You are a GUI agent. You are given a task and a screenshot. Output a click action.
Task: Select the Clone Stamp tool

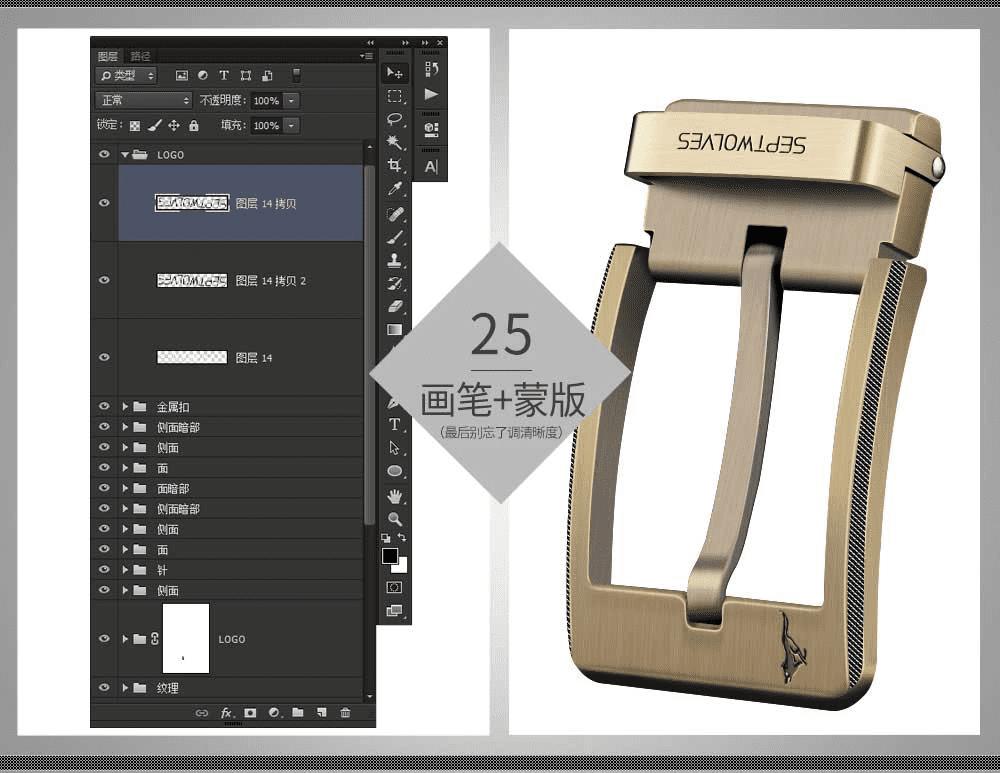395,260
